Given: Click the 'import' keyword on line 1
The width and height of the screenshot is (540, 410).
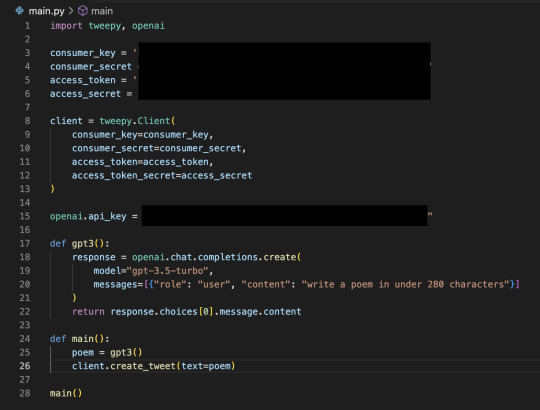Looking at the screenshot, I should (x=66, y=26).
